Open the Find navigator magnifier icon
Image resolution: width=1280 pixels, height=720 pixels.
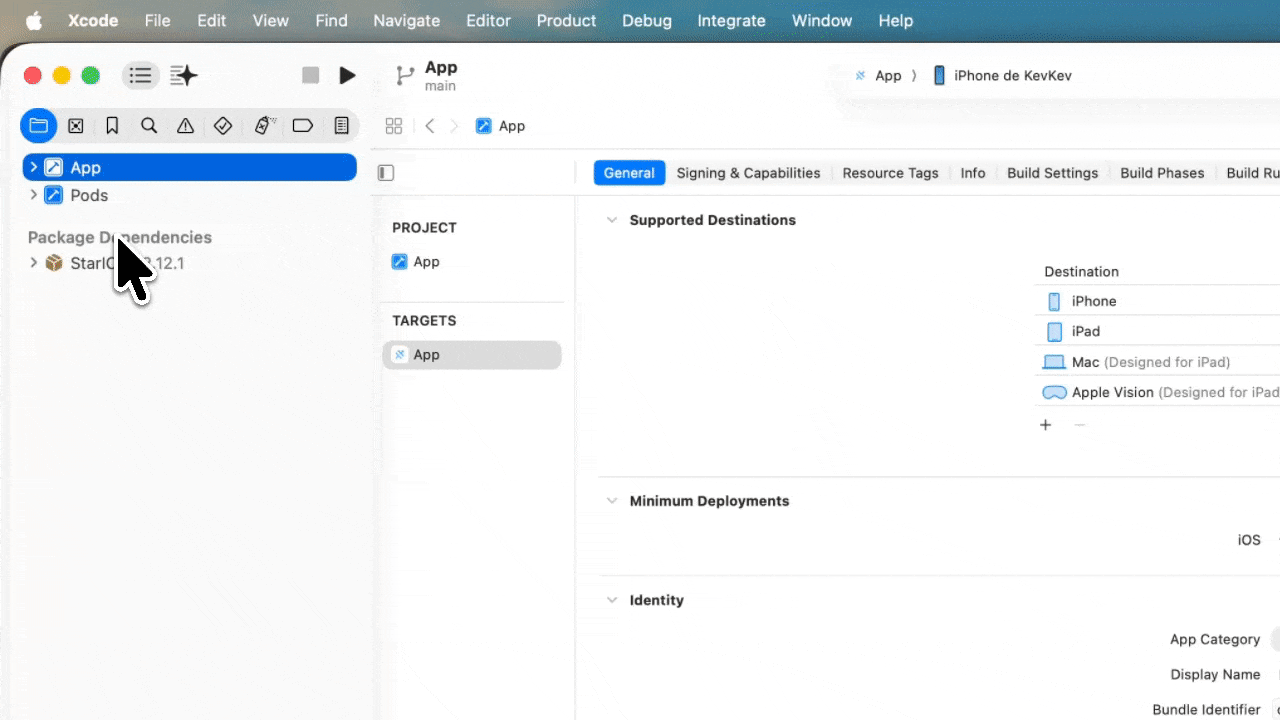tap(149, 126)
